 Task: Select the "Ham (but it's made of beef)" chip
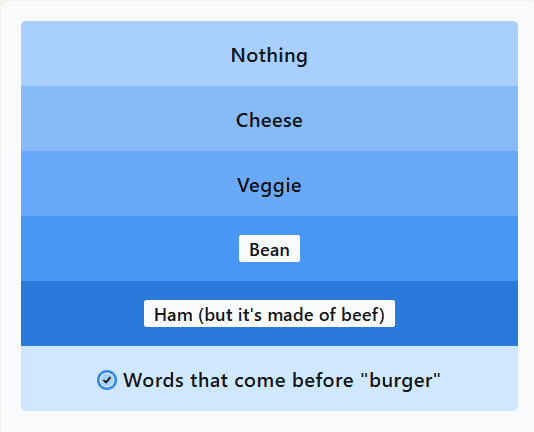pyautogui.click(x=269, y=314)
